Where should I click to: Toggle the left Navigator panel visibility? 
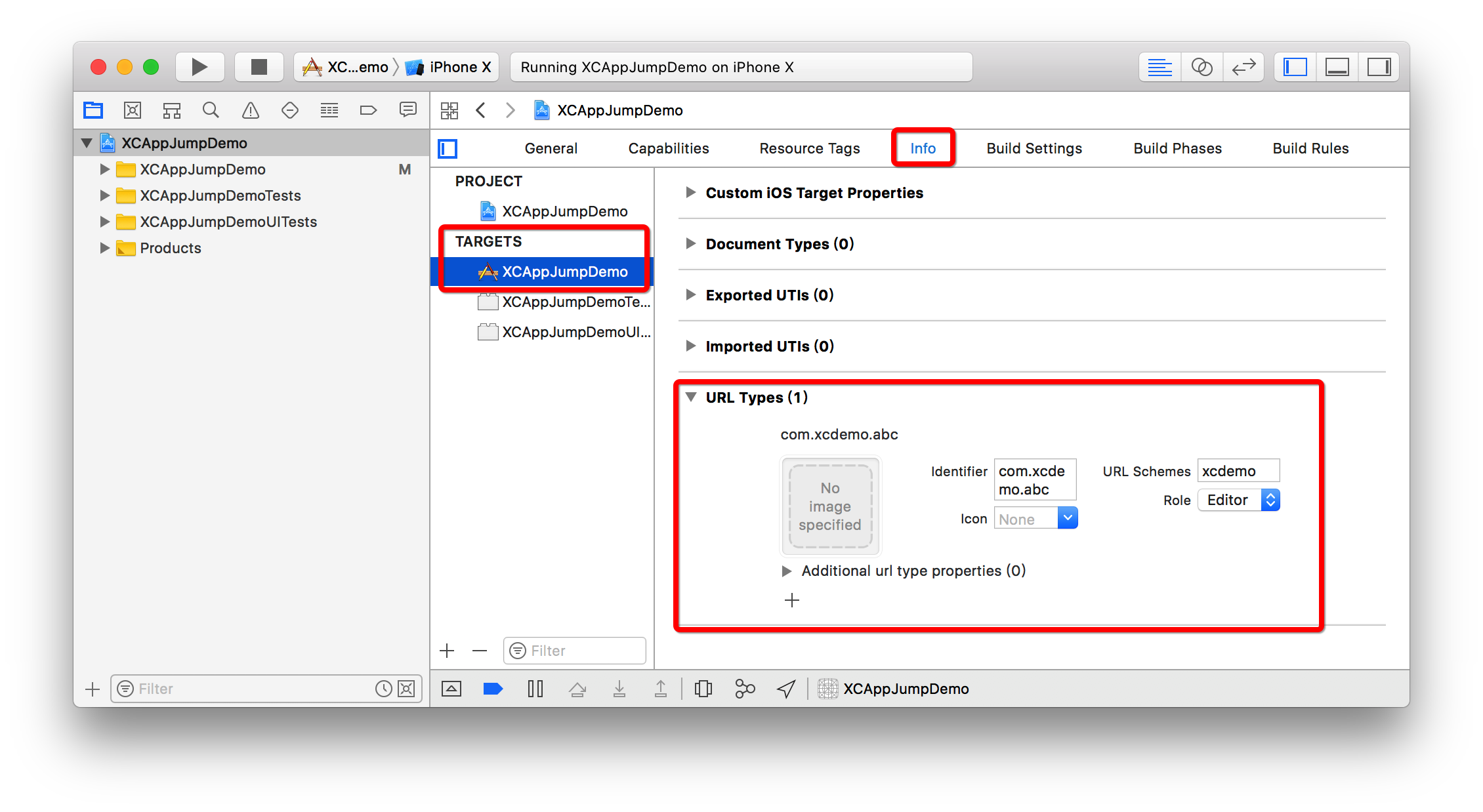1295,67
